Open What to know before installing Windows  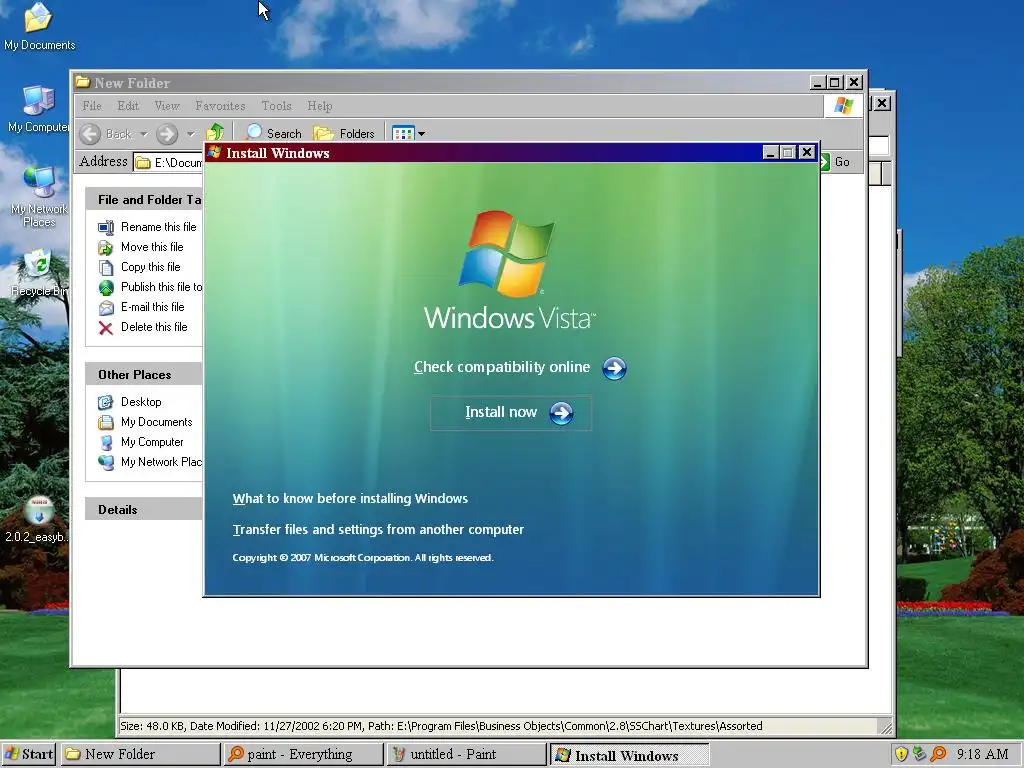pos(350,498)
